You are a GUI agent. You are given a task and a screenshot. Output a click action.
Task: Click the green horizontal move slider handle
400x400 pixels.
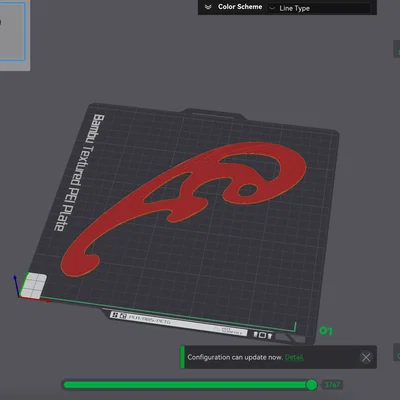click(x=311, y=385)
